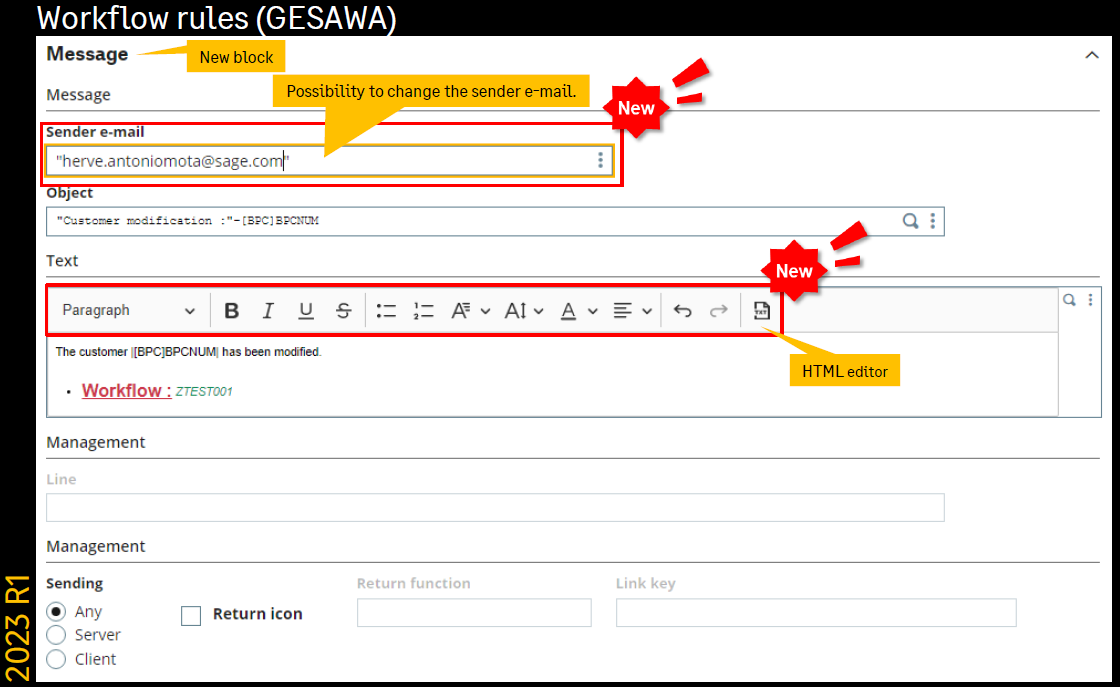Click the search icon in Object field
Screen dimensions: 1120x687
tap(911, 221)
